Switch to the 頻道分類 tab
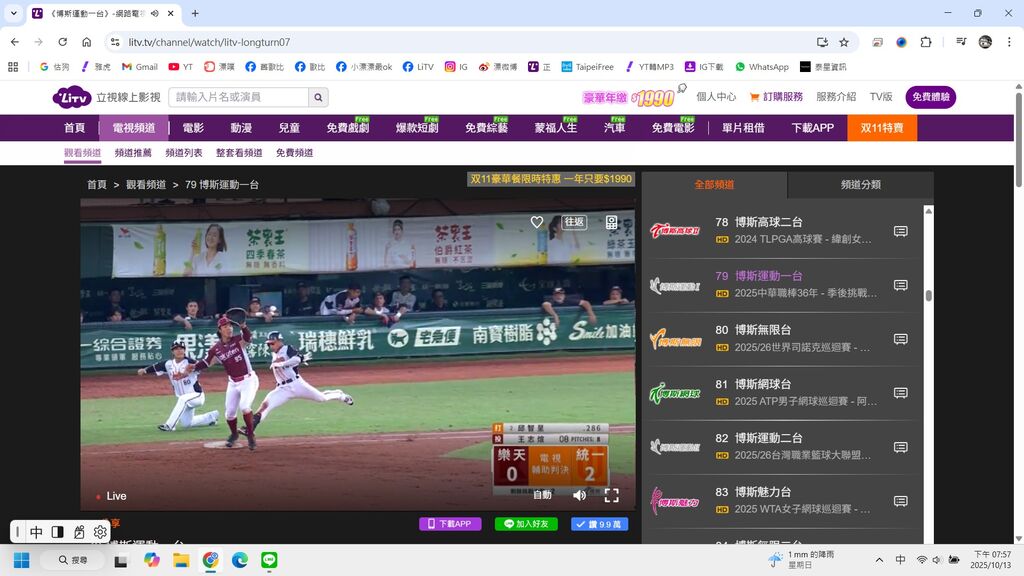1024x576 pixels. [860, 184]
